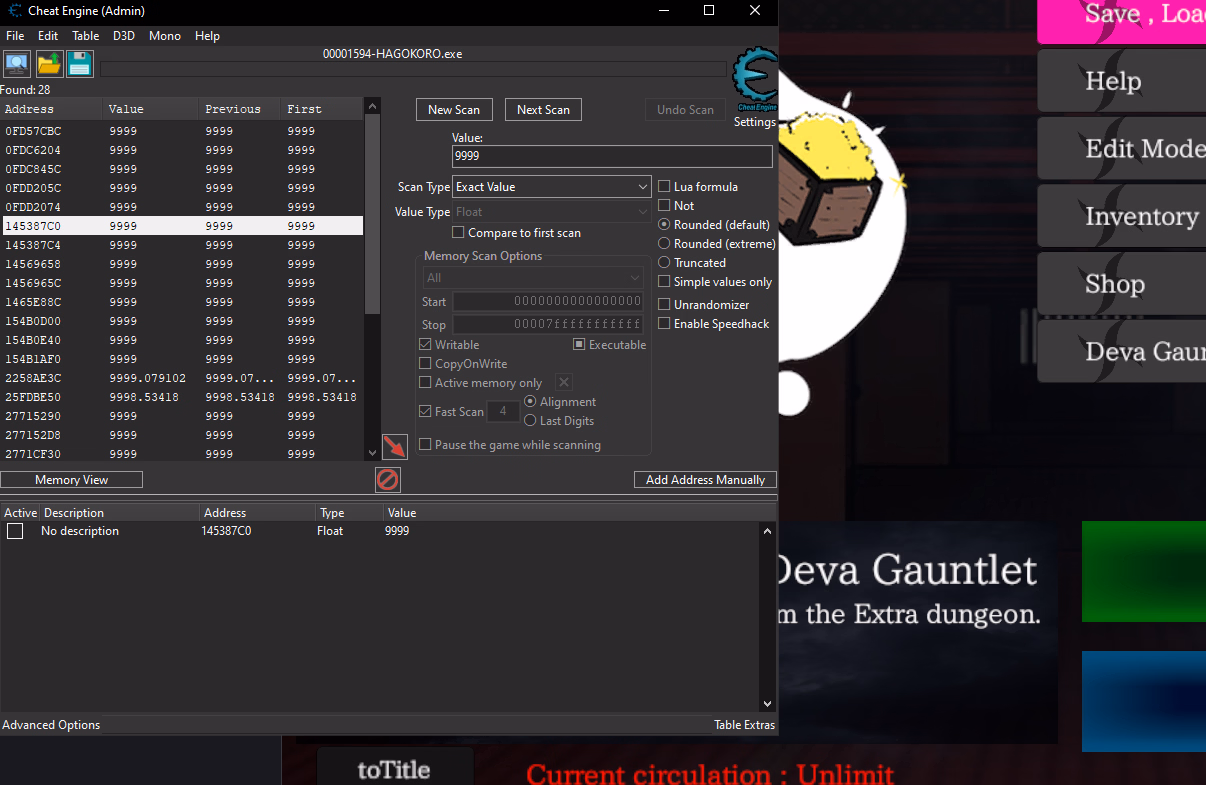Click the red clear address list icon

[388, 480]
